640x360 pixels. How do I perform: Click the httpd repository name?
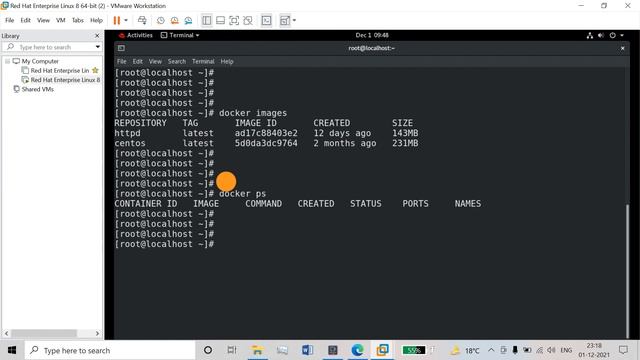tap(127, 133)
